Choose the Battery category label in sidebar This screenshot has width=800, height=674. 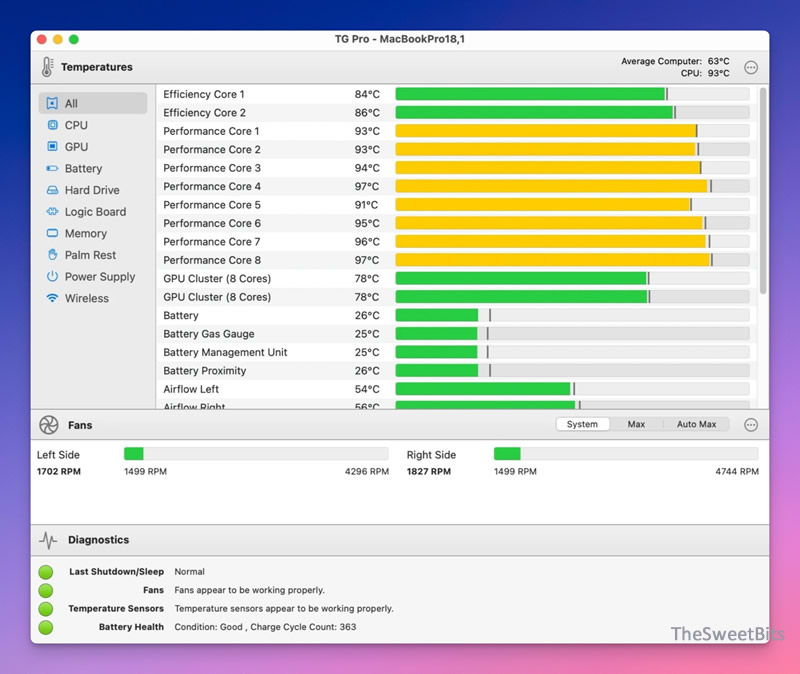[x=83, y=168]
